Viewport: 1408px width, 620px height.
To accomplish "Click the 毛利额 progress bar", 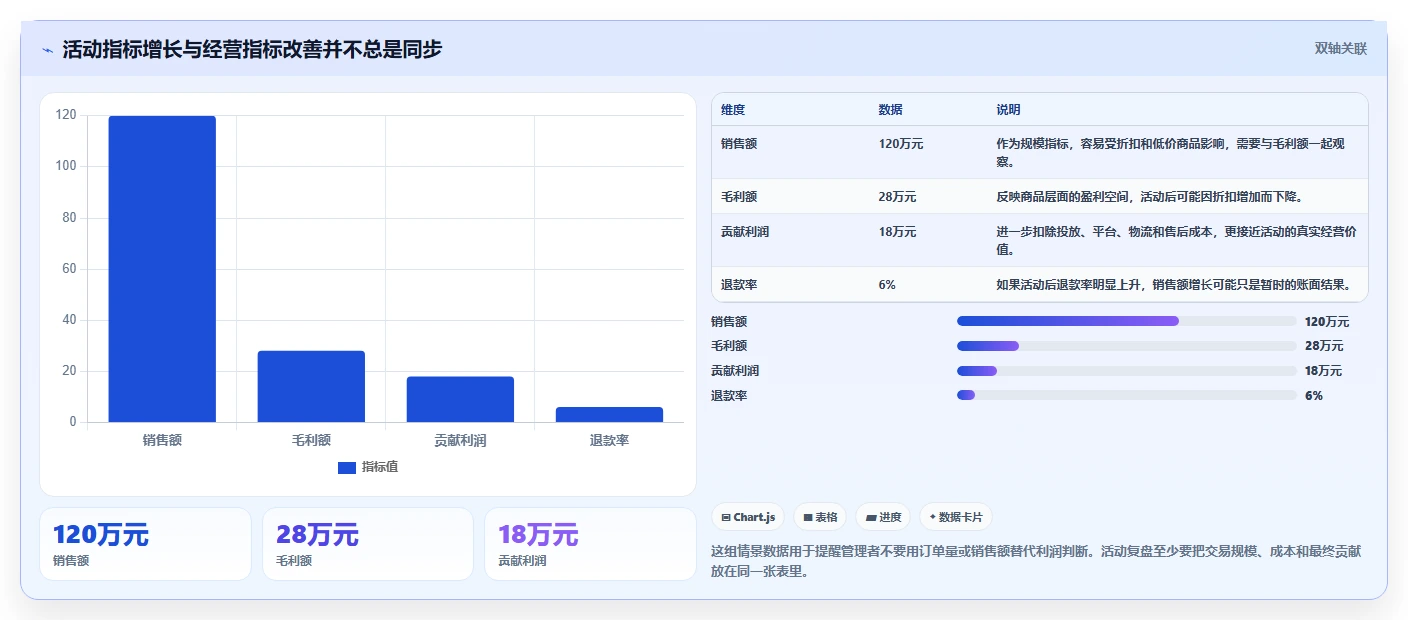I will [1126, 346].
